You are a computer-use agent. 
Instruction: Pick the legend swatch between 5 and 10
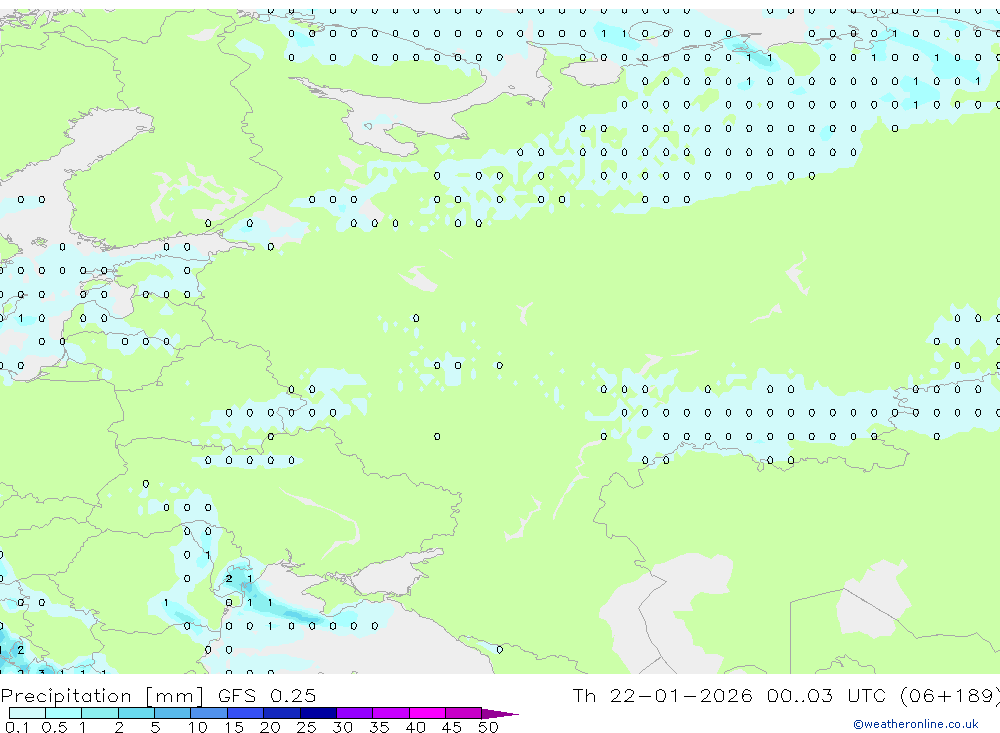click(x=173, y=713)
